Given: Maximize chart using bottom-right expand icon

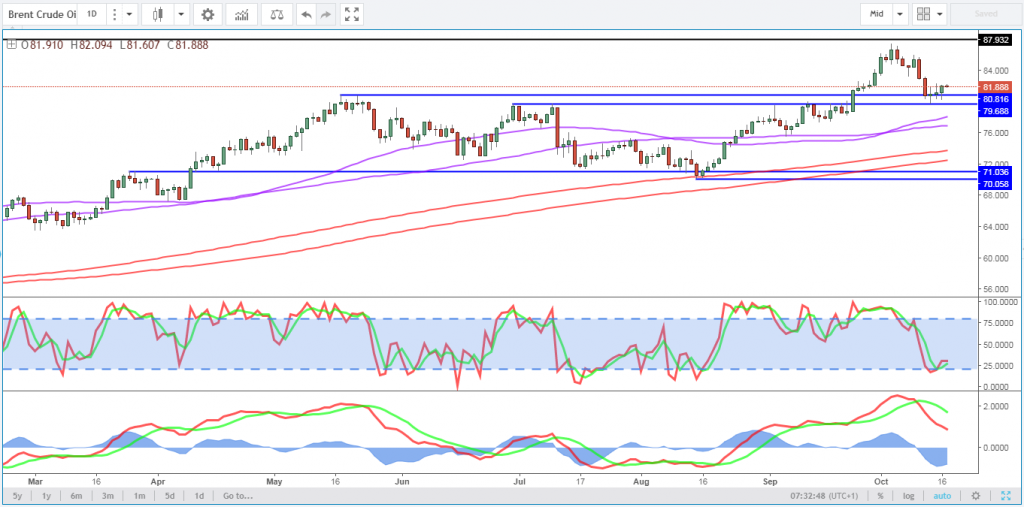Looking at the screenshot, I should (x=1006, y=496).
